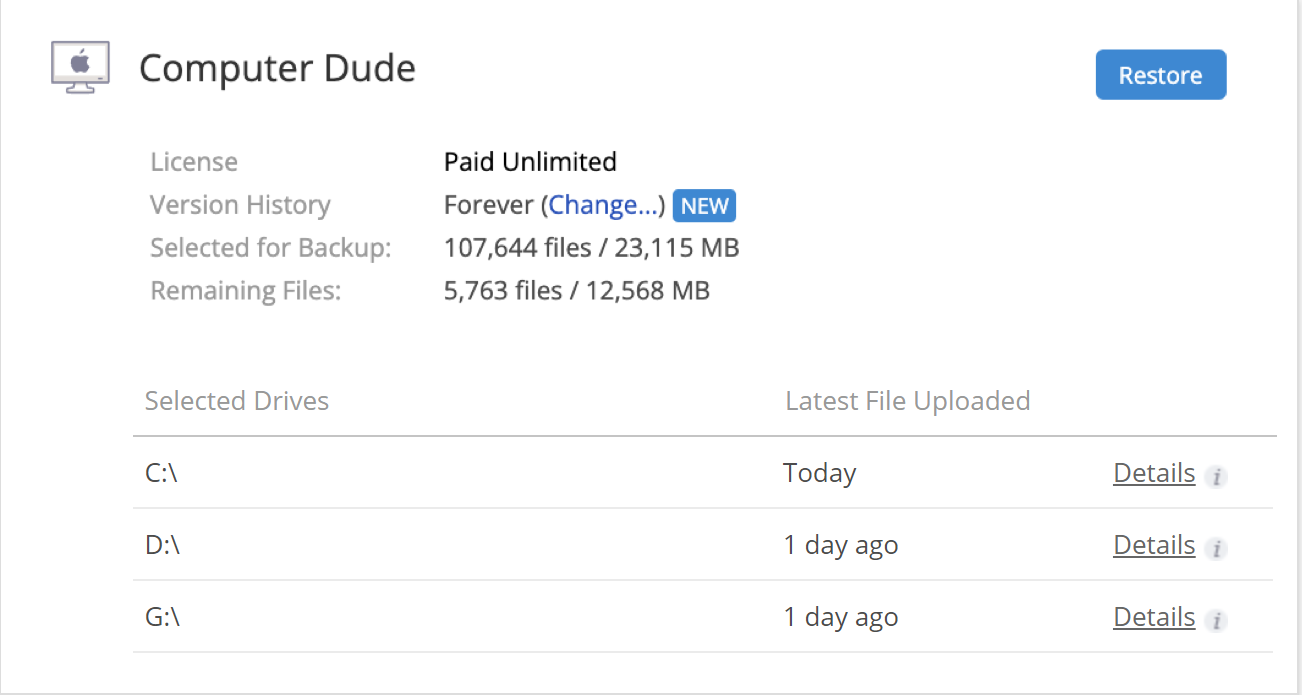Click the info icon for D:\ drive
The width and height of the screenshot is (1302, 695).
coord(1216,549)
